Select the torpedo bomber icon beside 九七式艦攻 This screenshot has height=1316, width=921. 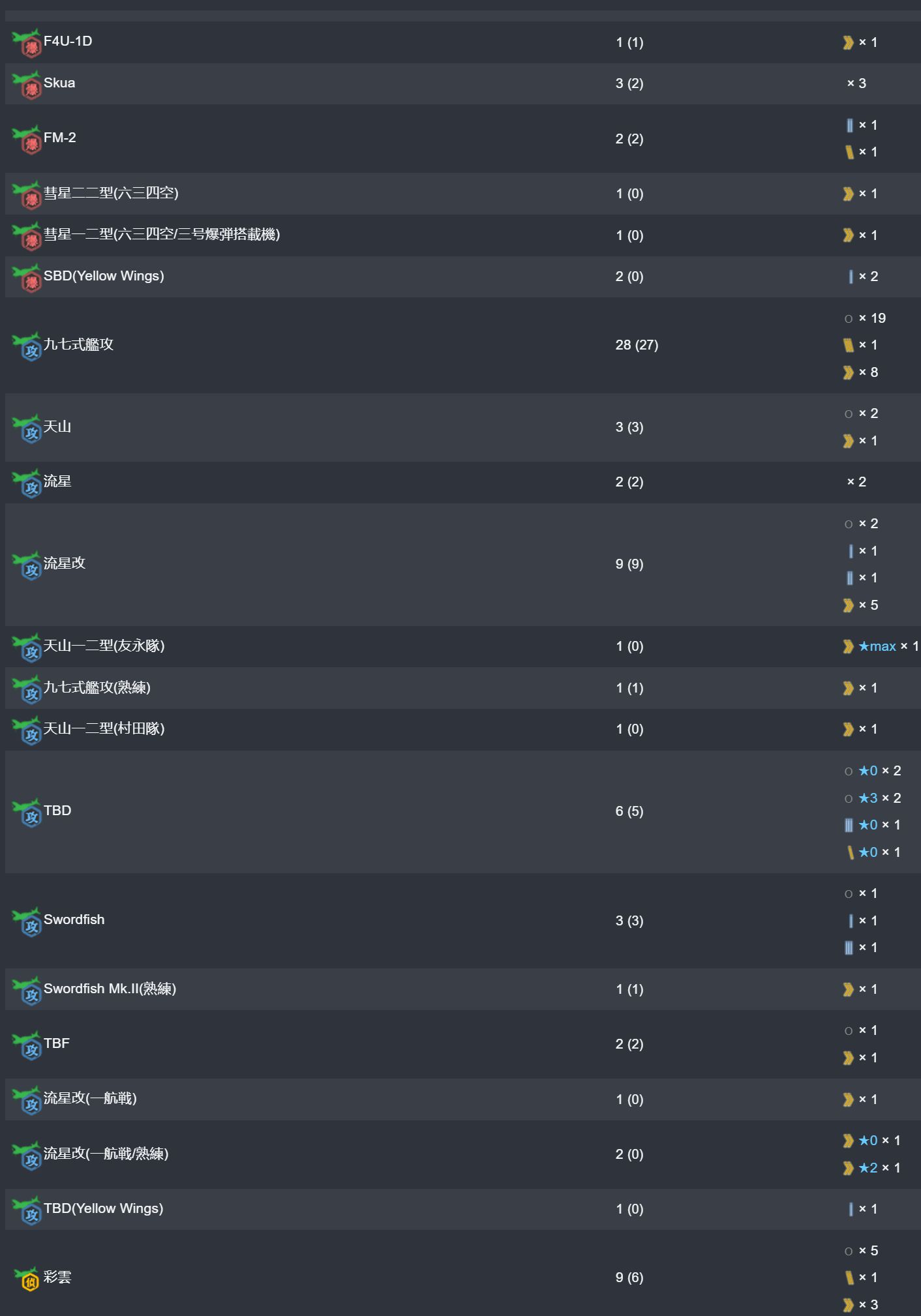click(x=27, y=346)
